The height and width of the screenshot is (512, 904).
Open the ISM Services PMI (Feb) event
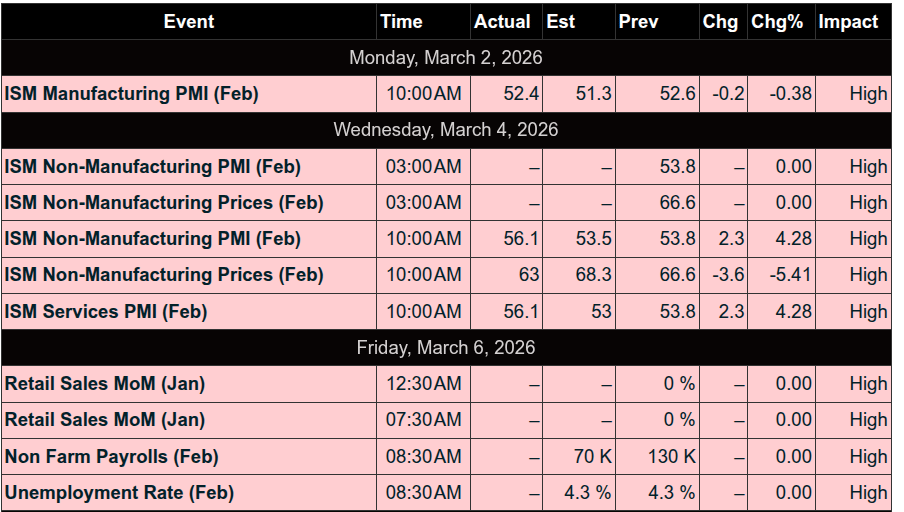point(106,311)
